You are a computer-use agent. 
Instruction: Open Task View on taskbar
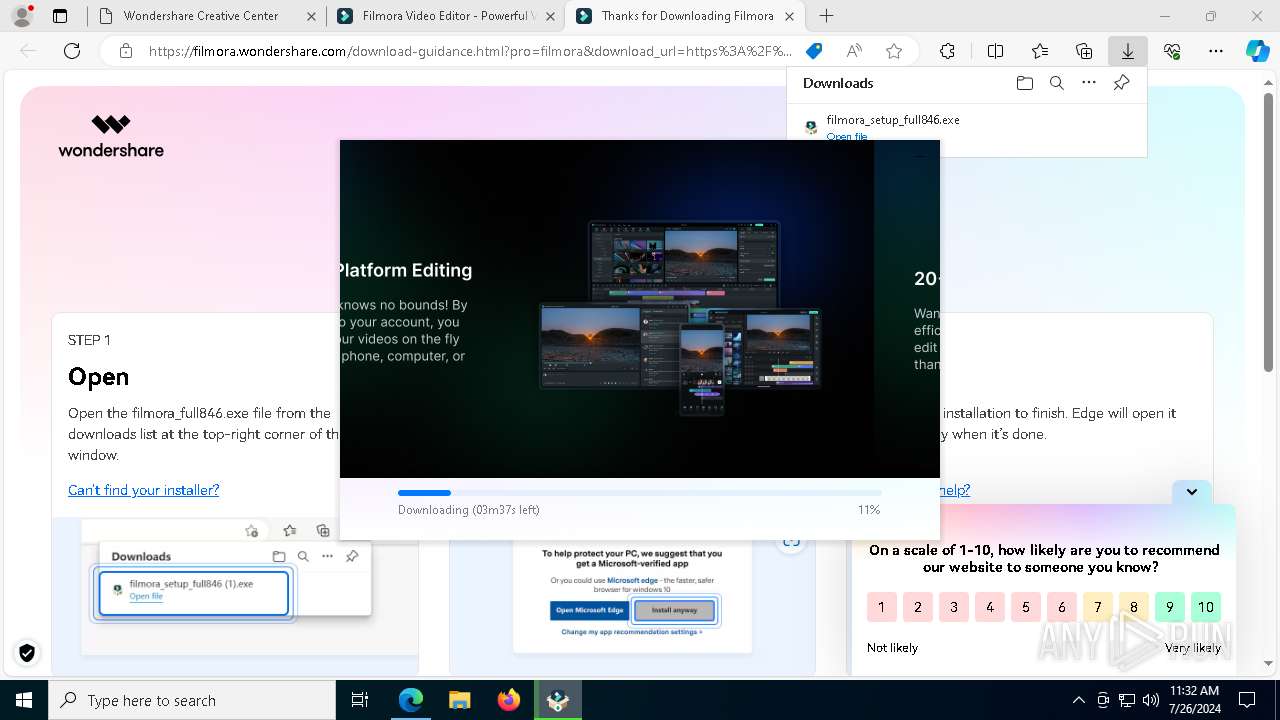click(360, 700)
